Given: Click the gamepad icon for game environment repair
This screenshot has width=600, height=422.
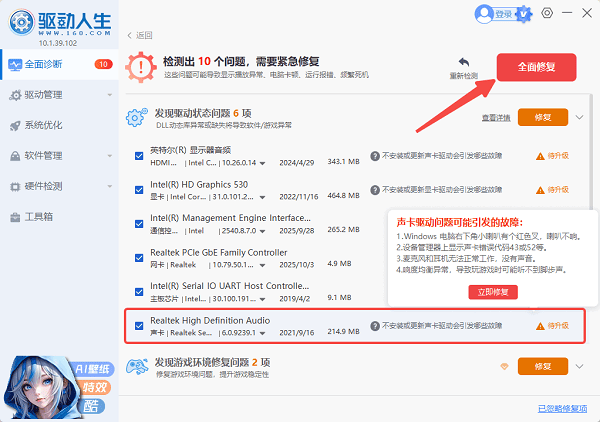Looking at the screenshot, I should point(137,366).
